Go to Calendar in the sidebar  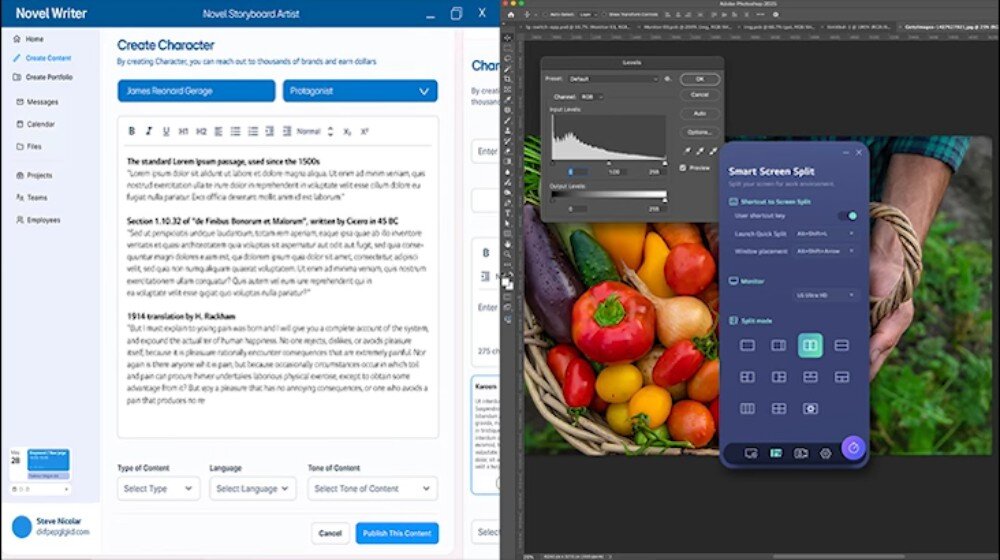[x=40, y=124]
